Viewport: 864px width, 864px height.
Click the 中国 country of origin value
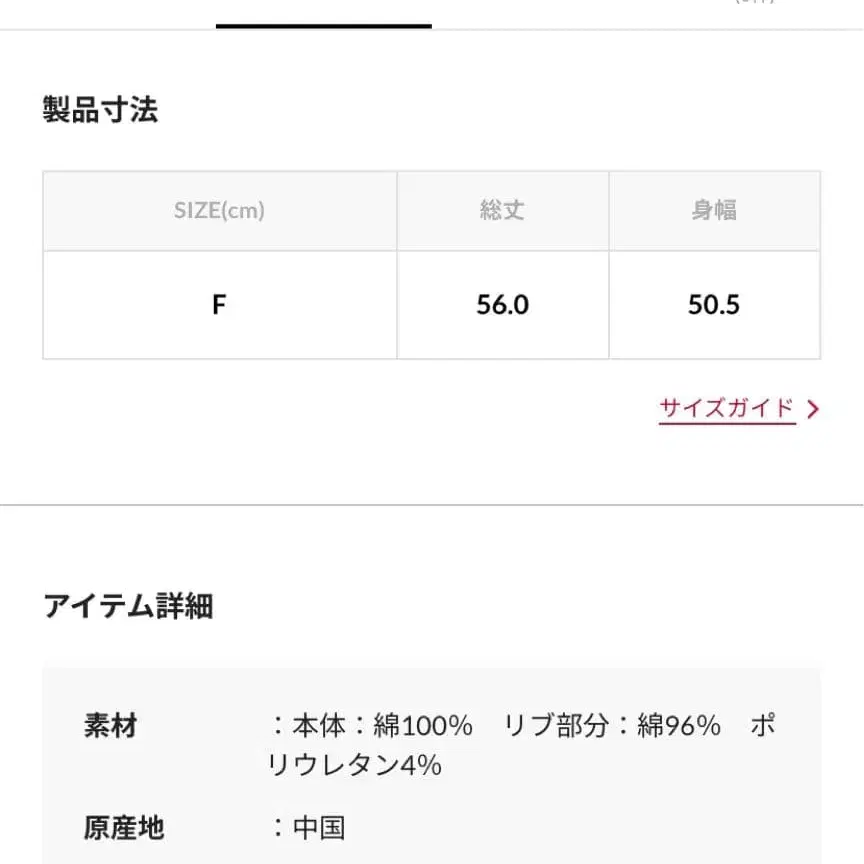tap(321, 828)
